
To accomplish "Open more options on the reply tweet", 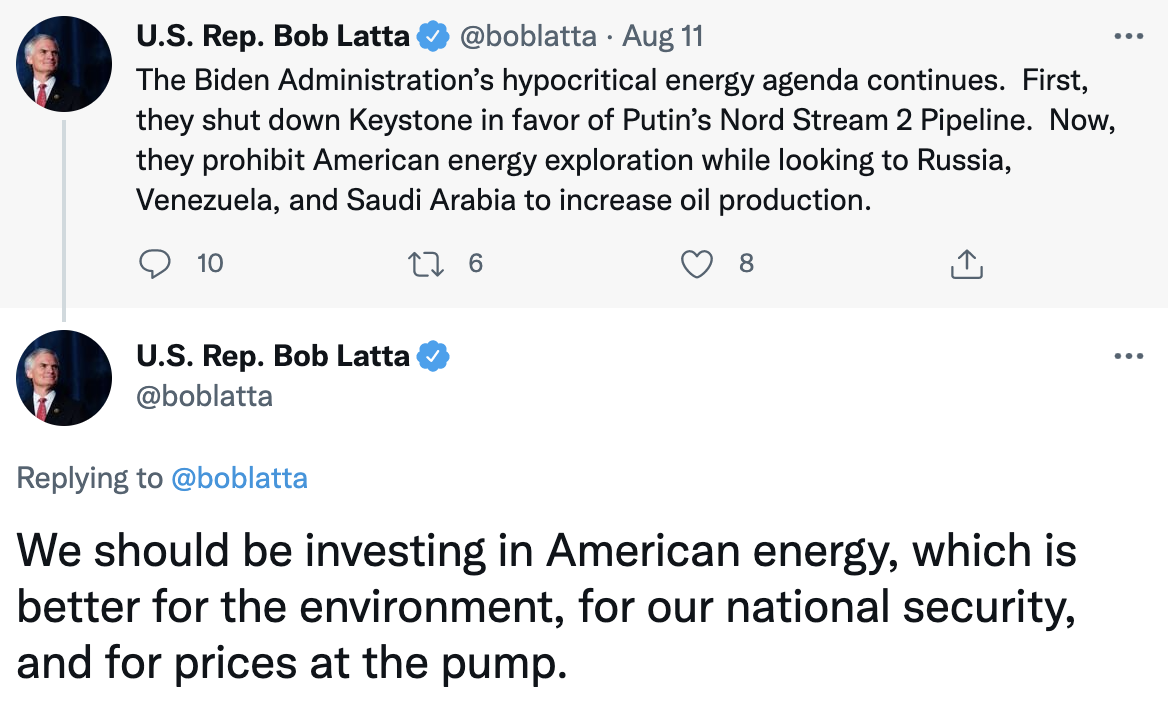I will (x=1128, y=356).
